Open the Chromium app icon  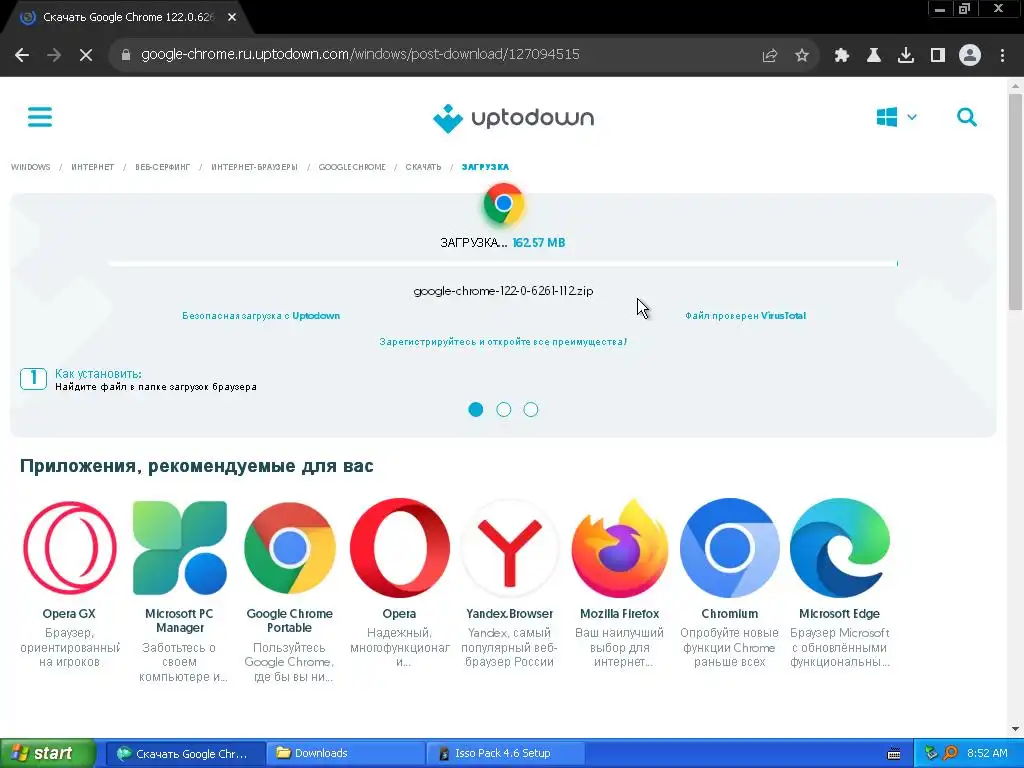pyautogui.click(x=729, y=548)
